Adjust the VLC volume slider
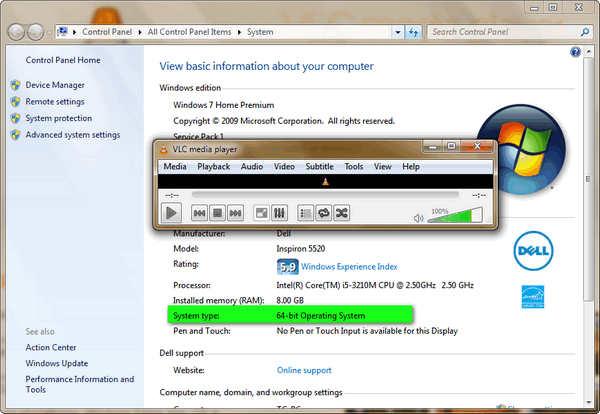Image resolution: width=600 pixels, height=414 pixels. coord(455,215)
